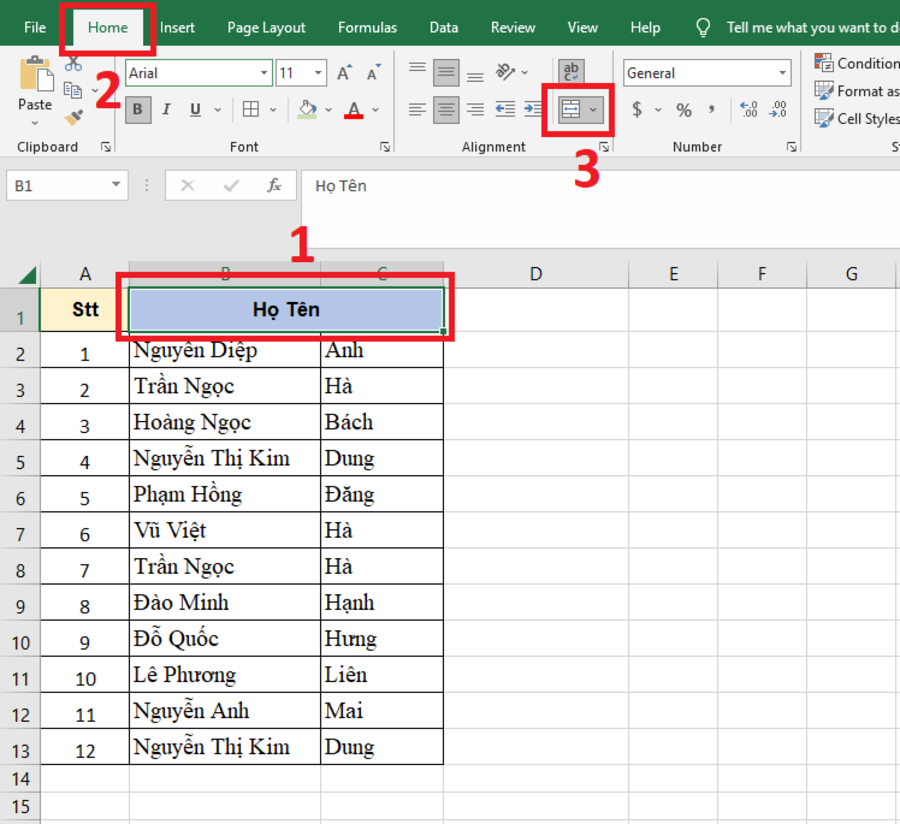
Task: Click the Select All corner triangle
Action: pyautogui.click(x=26, y=275)
